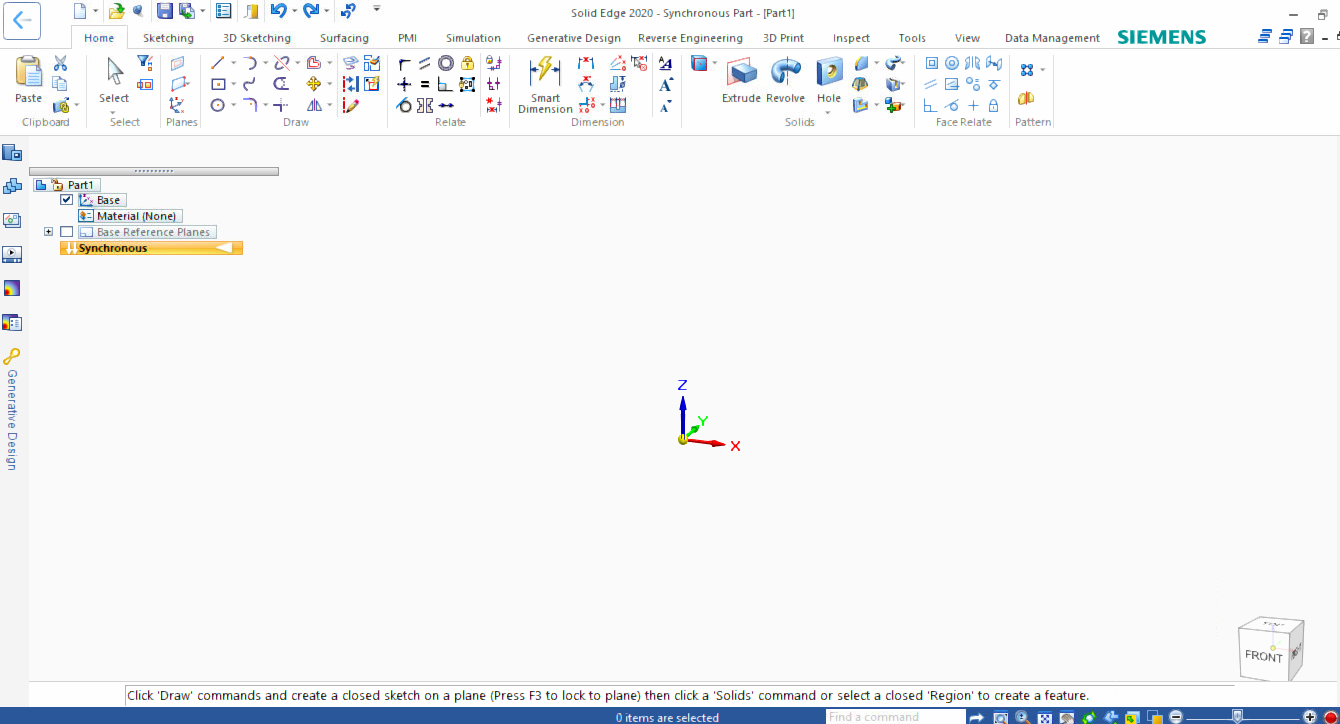Click the Smart Dimension tool
The image size is (1340, 724).
pyautogui.click(x=546, y=84)
